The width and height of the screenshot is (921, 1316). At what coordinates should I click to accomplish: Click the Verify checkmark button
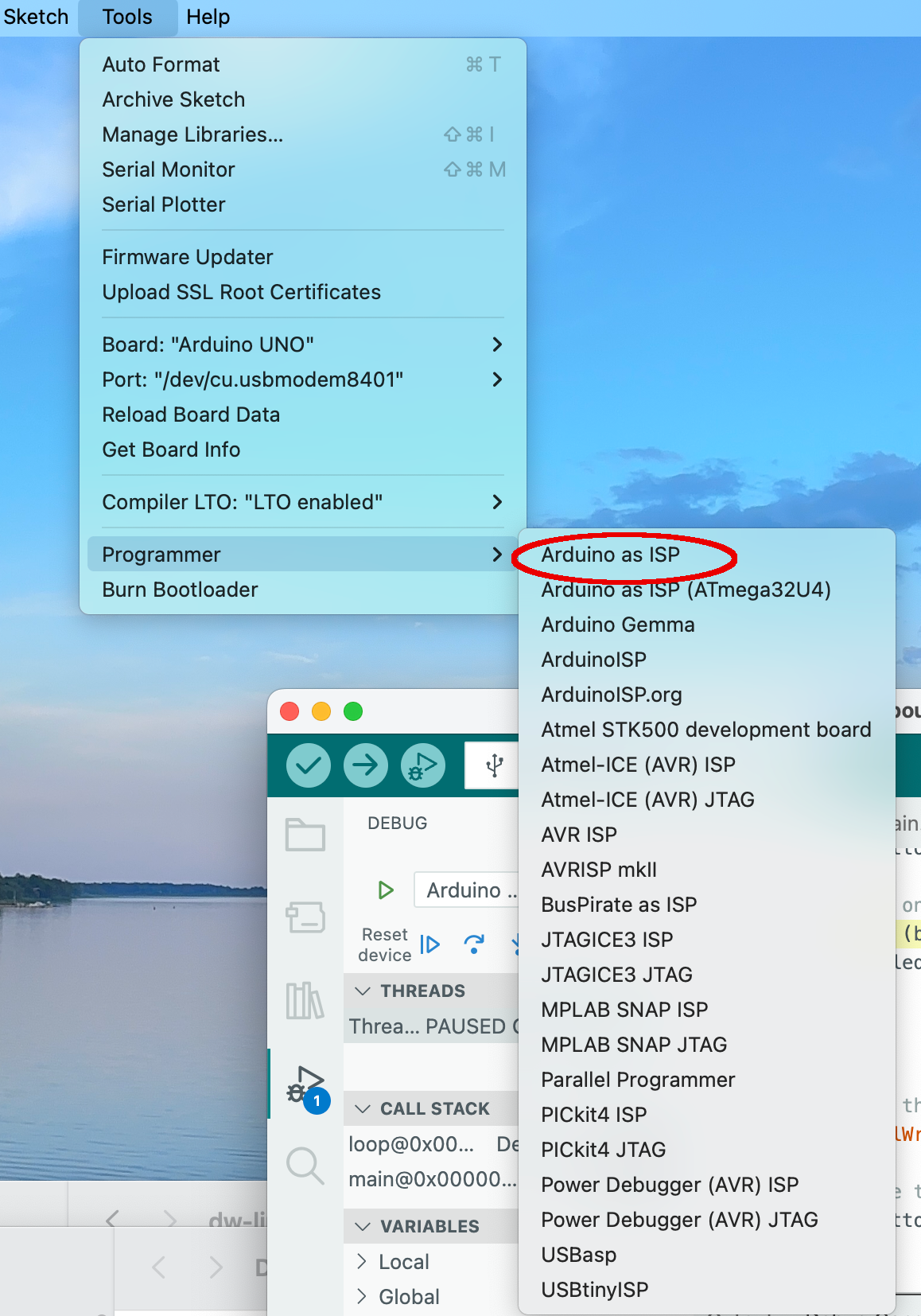click(309, 765)
